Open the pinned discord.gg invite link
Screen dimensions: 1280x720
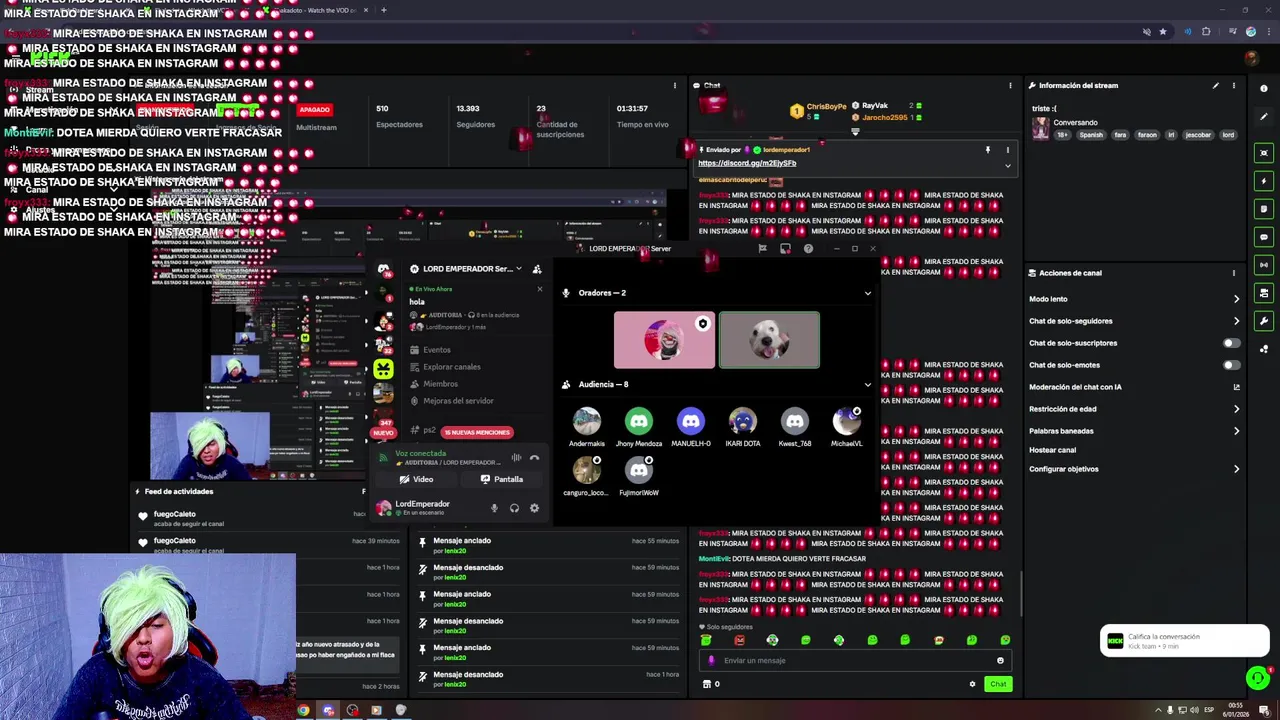[747, 163]
